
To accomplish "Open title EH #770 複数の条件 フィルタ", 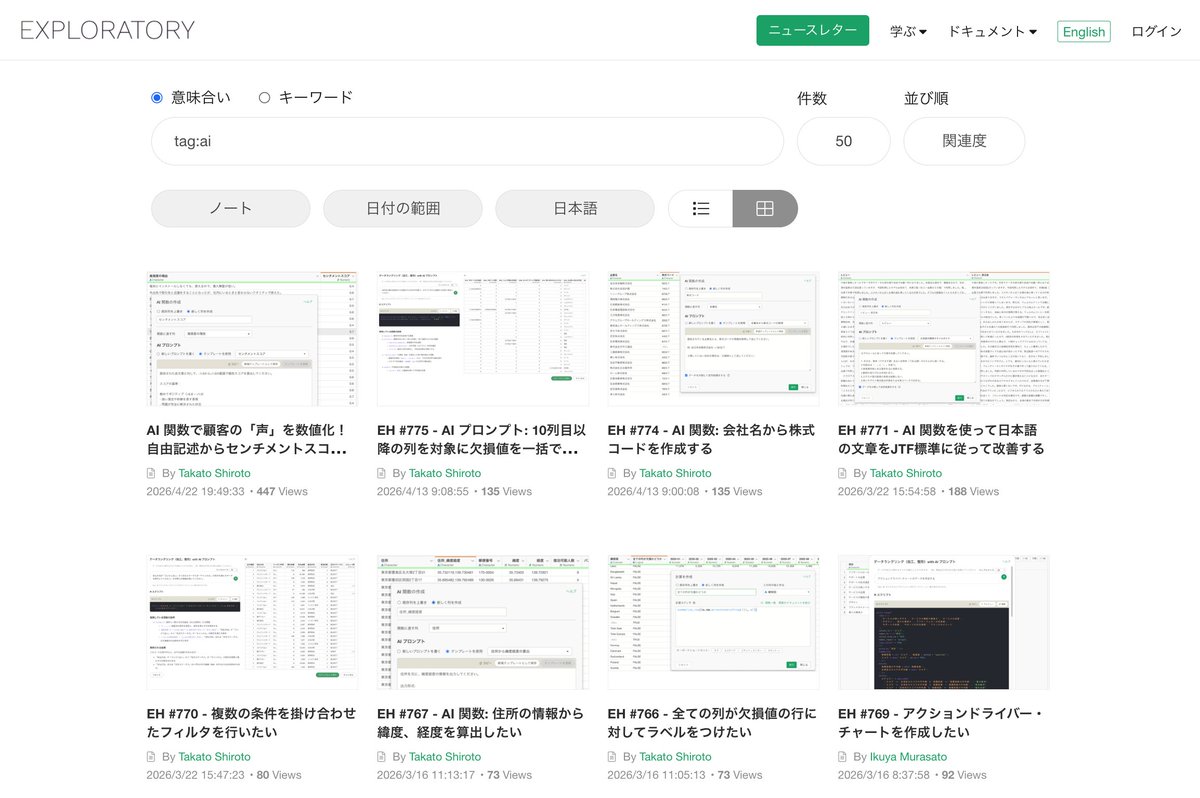I will click(x=251, y=722).
